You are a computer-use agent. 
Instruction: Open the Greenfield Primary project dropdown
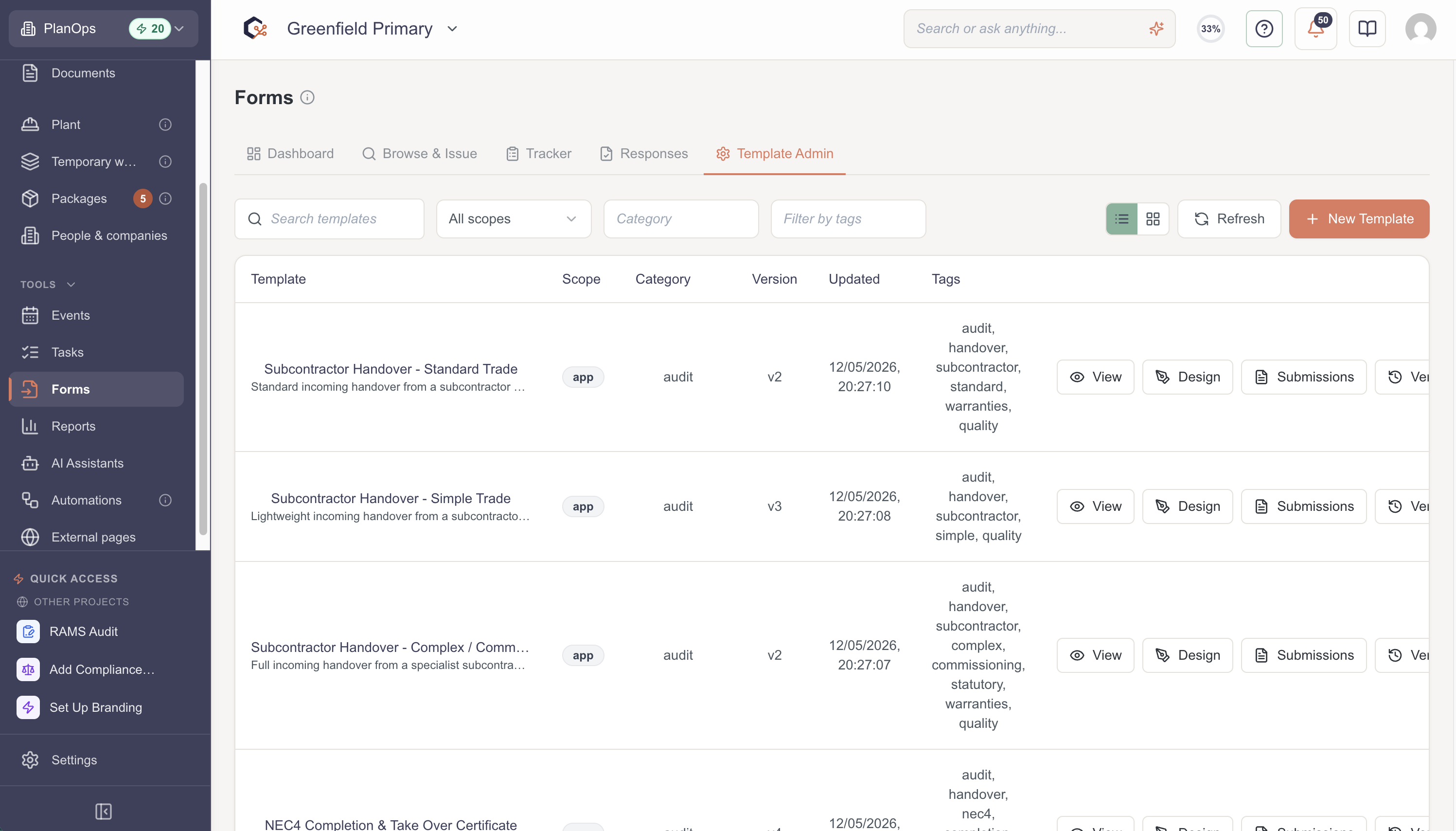click(373, 29)
